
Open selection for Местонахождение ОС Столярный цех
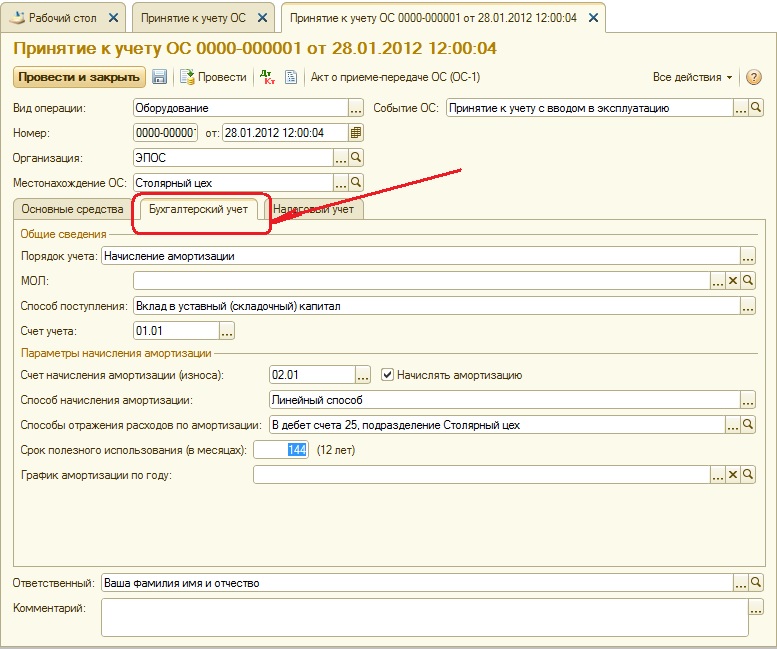coord(341,183)
